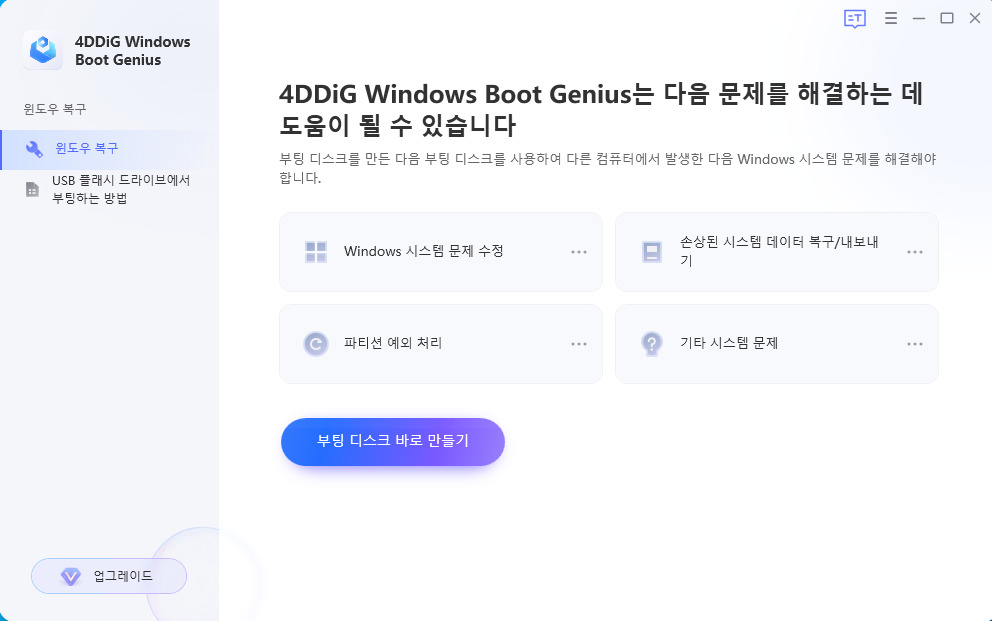The width and height of the screenshot is (992, 621).
Task: Click the 4DDiG Windows Boot Genius logo
Action: click(x=42, y=49)
